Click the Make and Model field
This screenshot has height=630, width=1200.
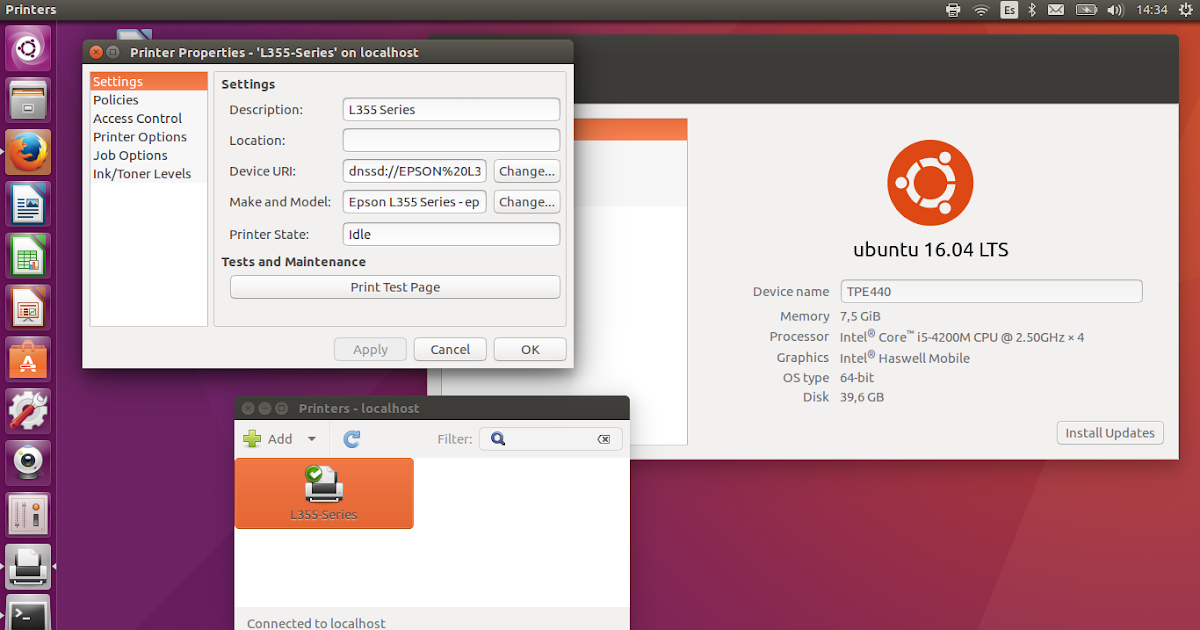coord(415,202)
